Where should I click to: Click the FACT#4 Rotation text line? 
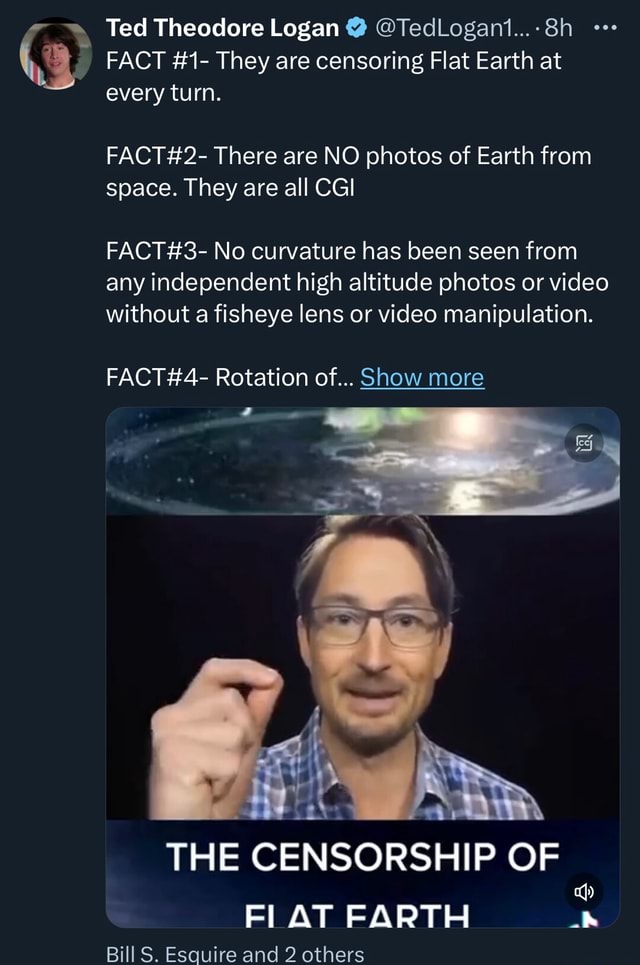click(x=230, y=377)
